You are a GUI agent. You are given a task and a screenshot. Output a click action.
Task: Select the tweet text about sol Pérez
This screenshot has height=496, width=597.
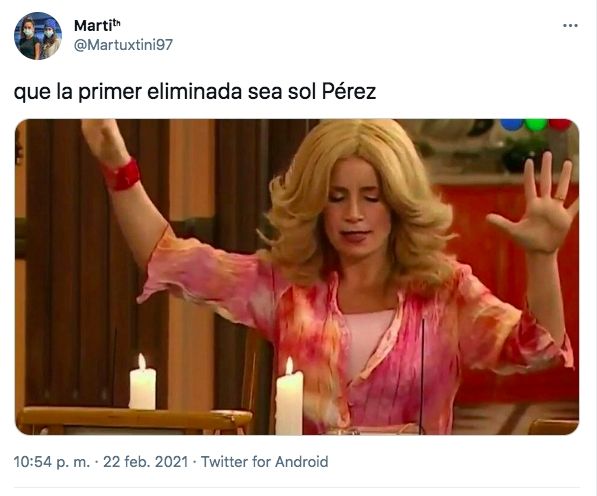tap(195, 92)
